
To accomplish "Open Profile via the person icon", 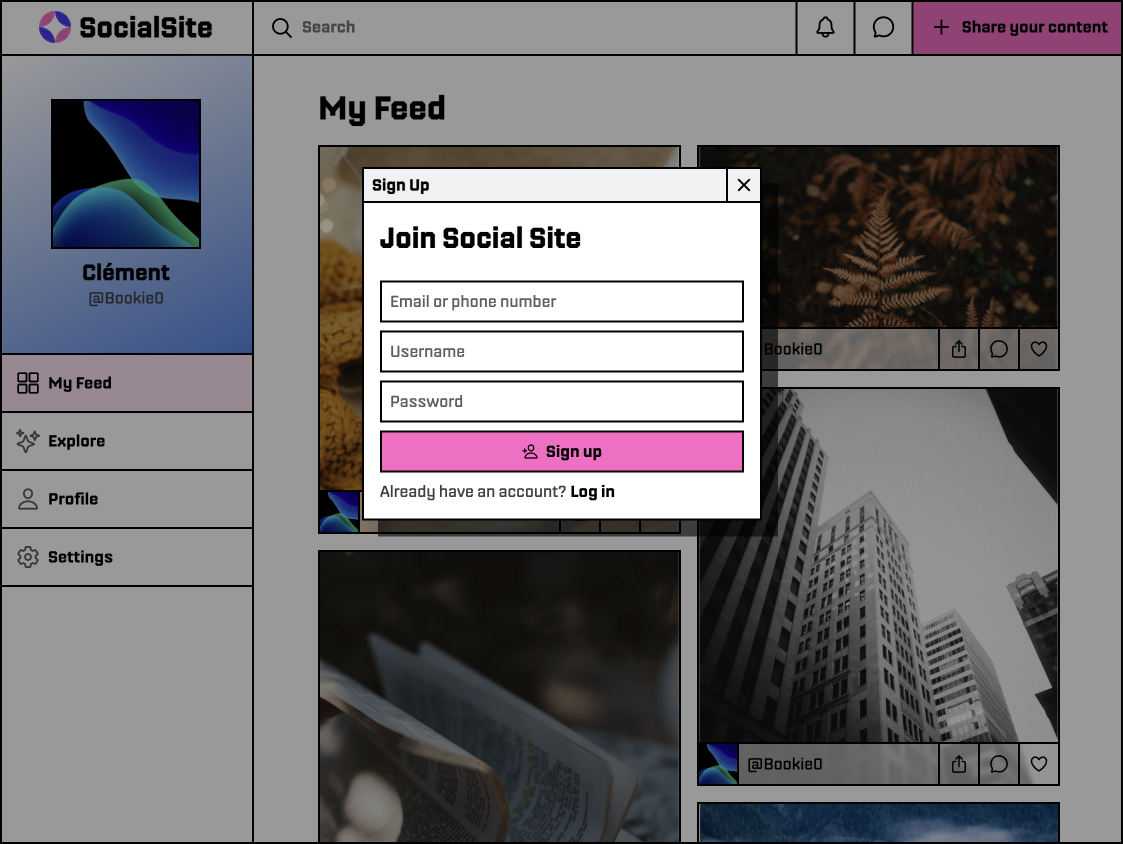I will click(28, 498).
